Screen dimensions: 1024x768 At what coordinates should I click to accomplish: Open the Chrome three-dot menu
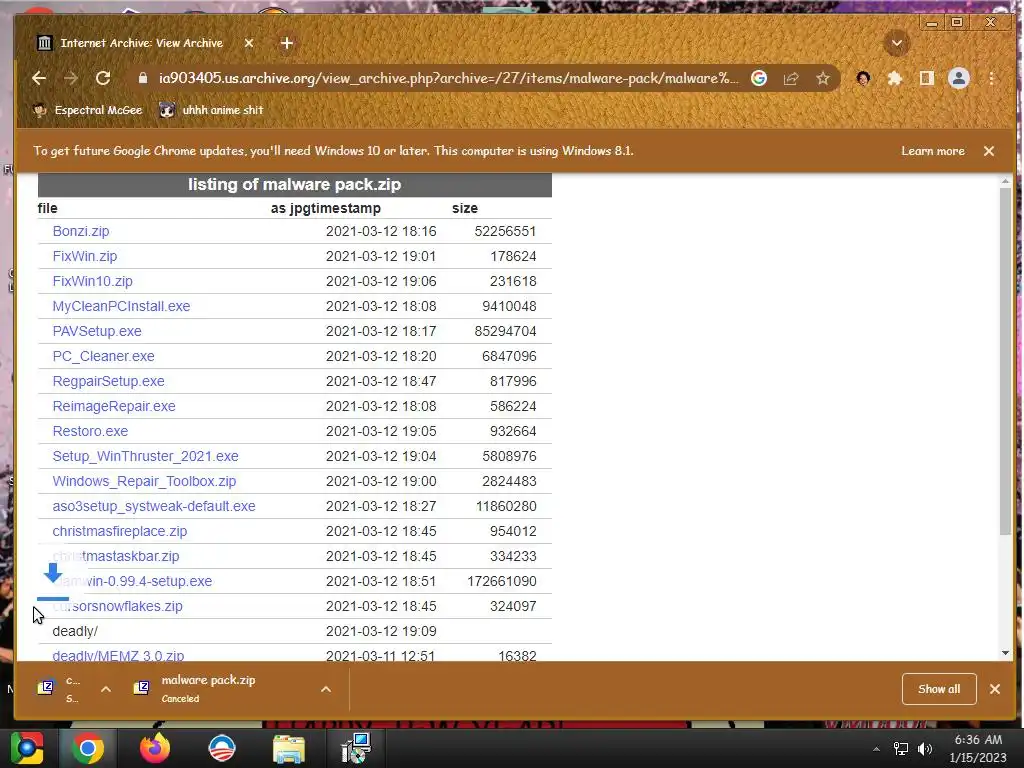click(991, 78)
